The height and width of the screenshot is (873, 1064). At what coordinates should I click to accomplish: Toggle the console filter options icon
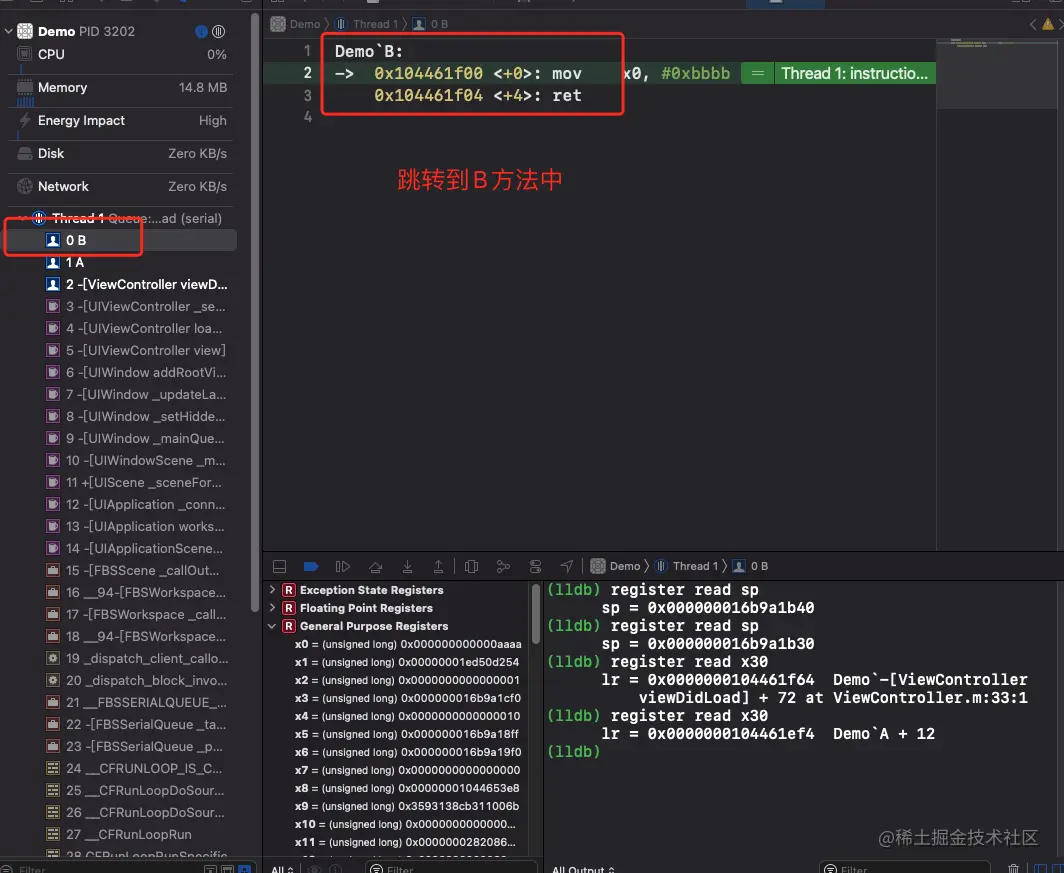832,867
